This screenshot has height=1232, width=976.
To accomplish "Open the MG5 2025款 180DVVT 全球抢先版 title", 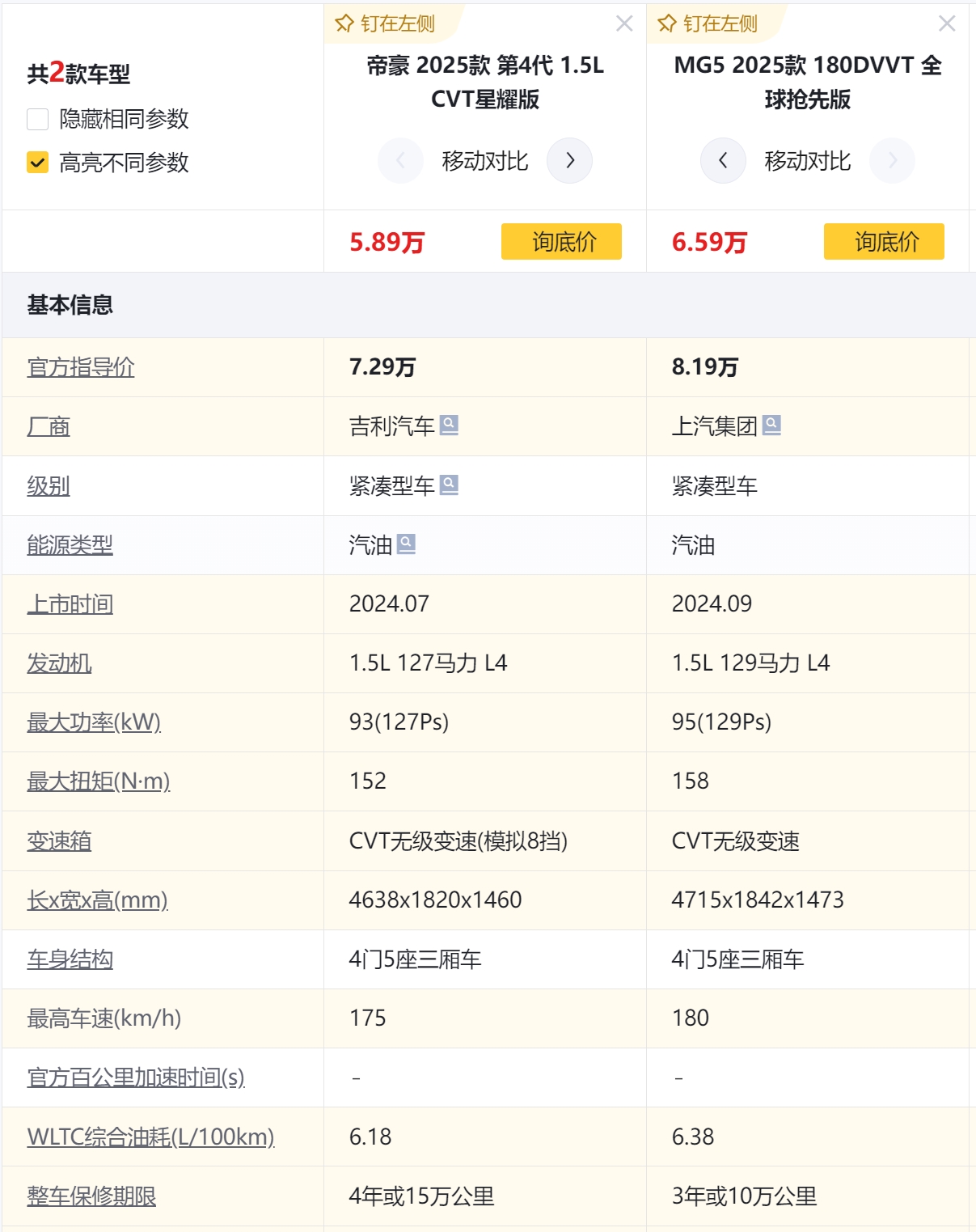I will coord(808,82).
